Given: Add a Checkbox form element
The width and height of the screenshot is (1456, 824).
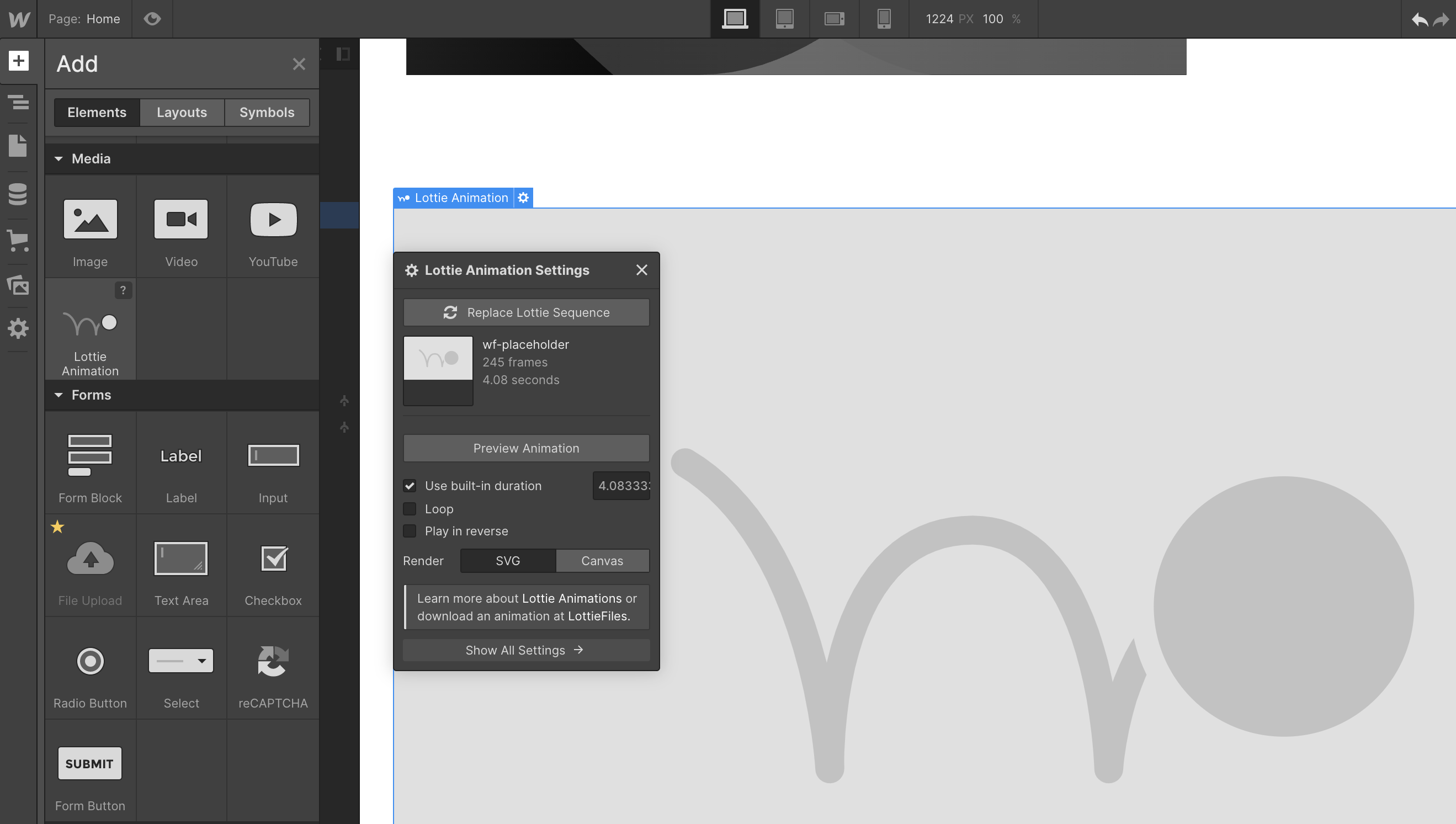Looking at the screenshot, I should coord(273,565).
